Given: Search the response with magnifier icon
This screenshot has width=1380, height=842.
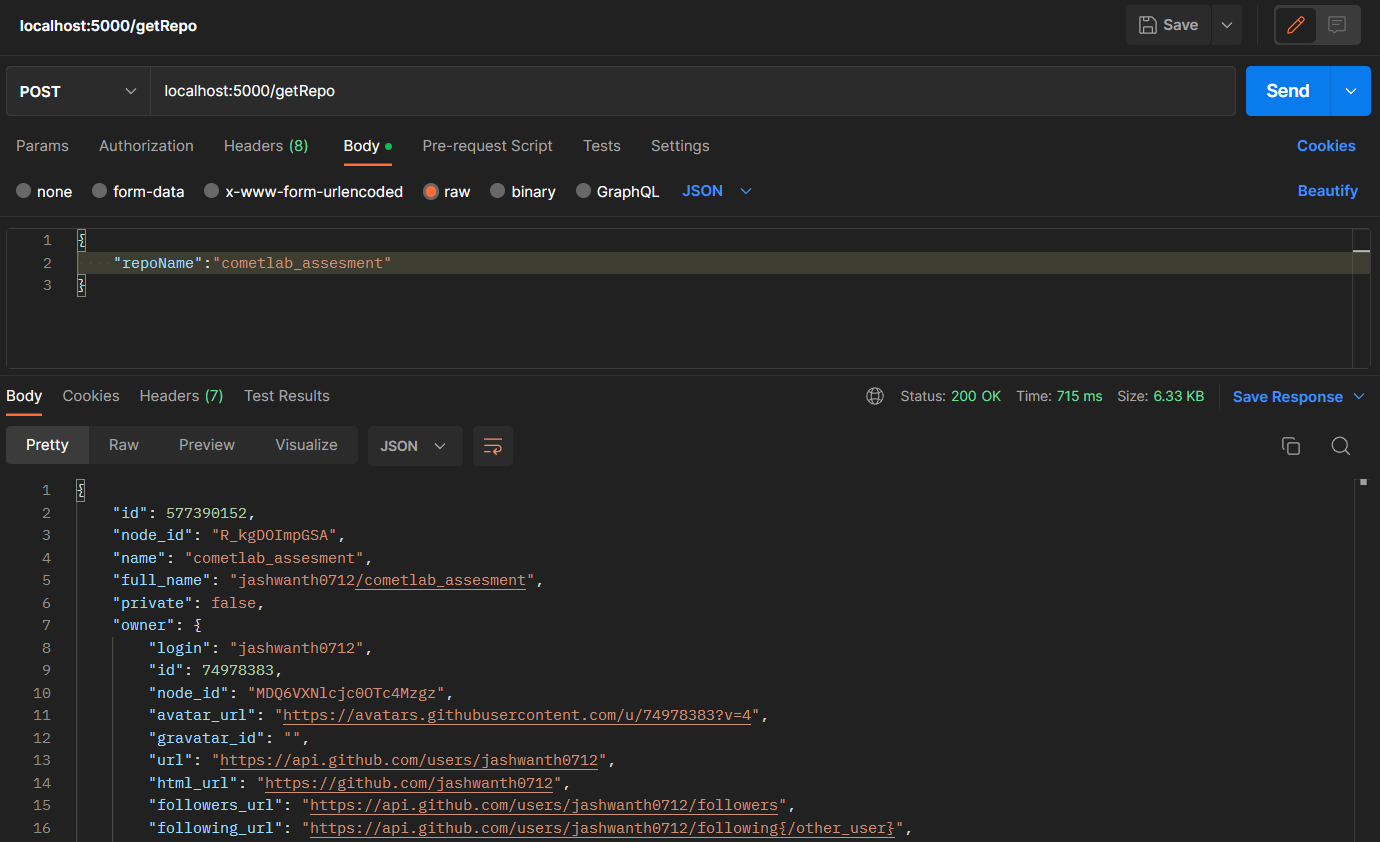Looking at the screenshot, I should pos(1341,446).
